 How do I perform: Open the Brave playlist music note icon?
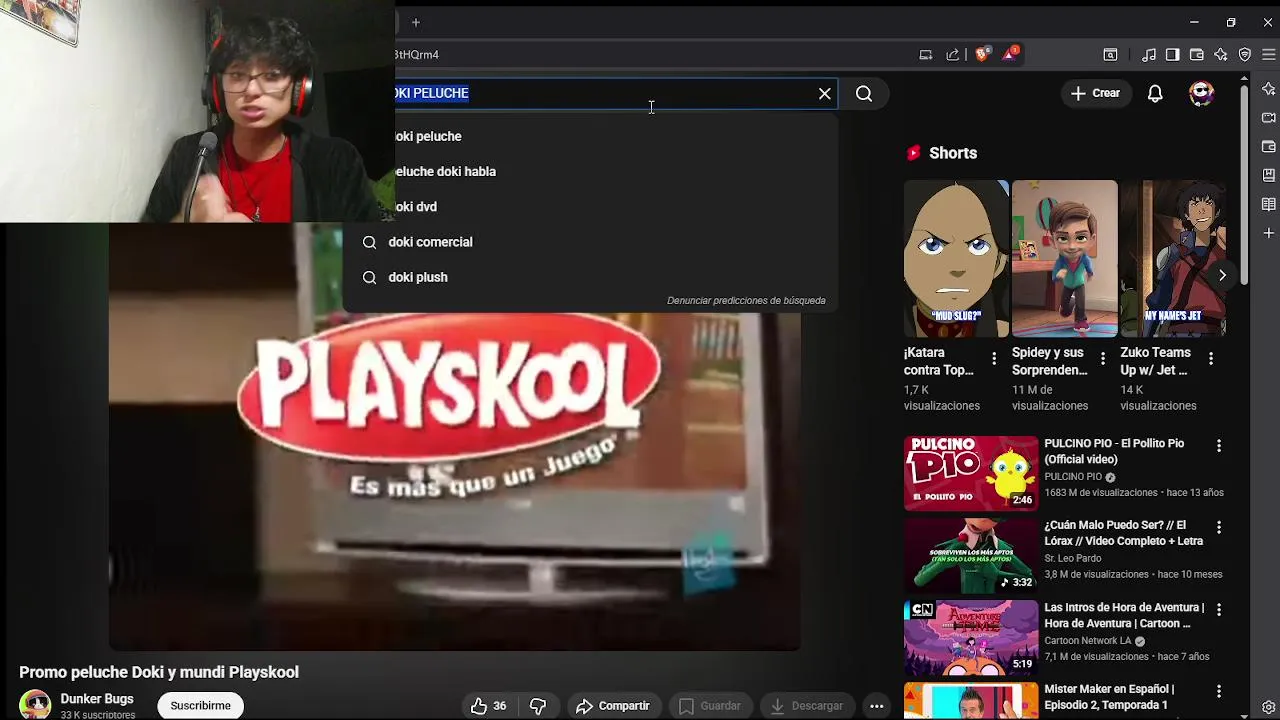click(1149, 54)
